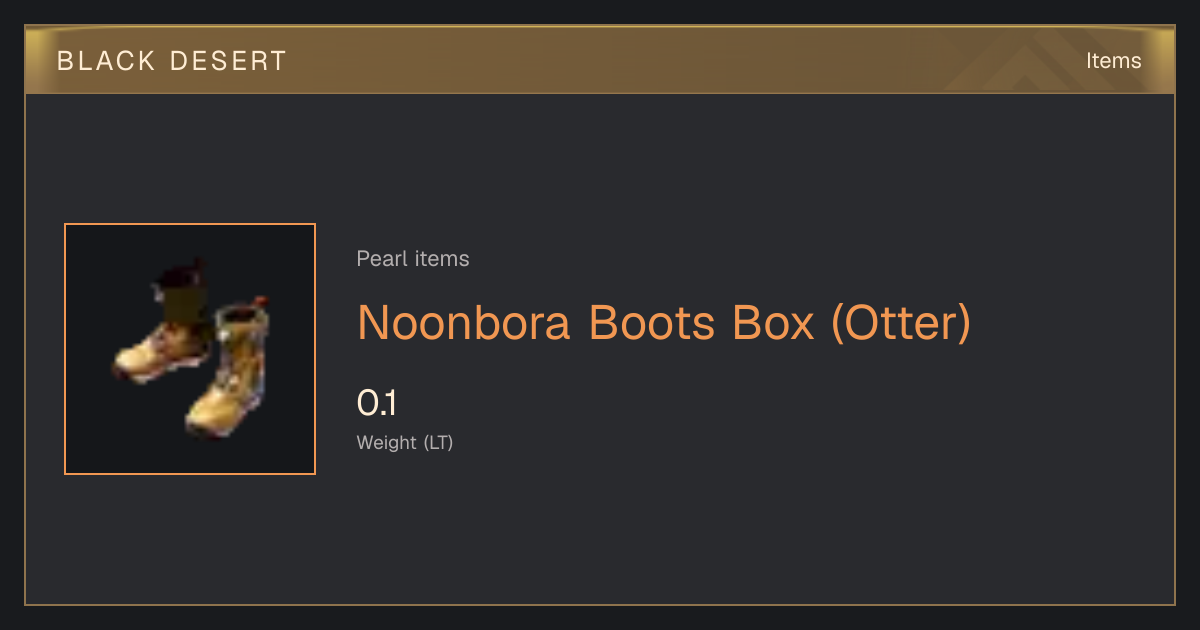This screenshot has height=630, width=1200.
Task: Click the (LT) unit text
Action: pos(439,442)
